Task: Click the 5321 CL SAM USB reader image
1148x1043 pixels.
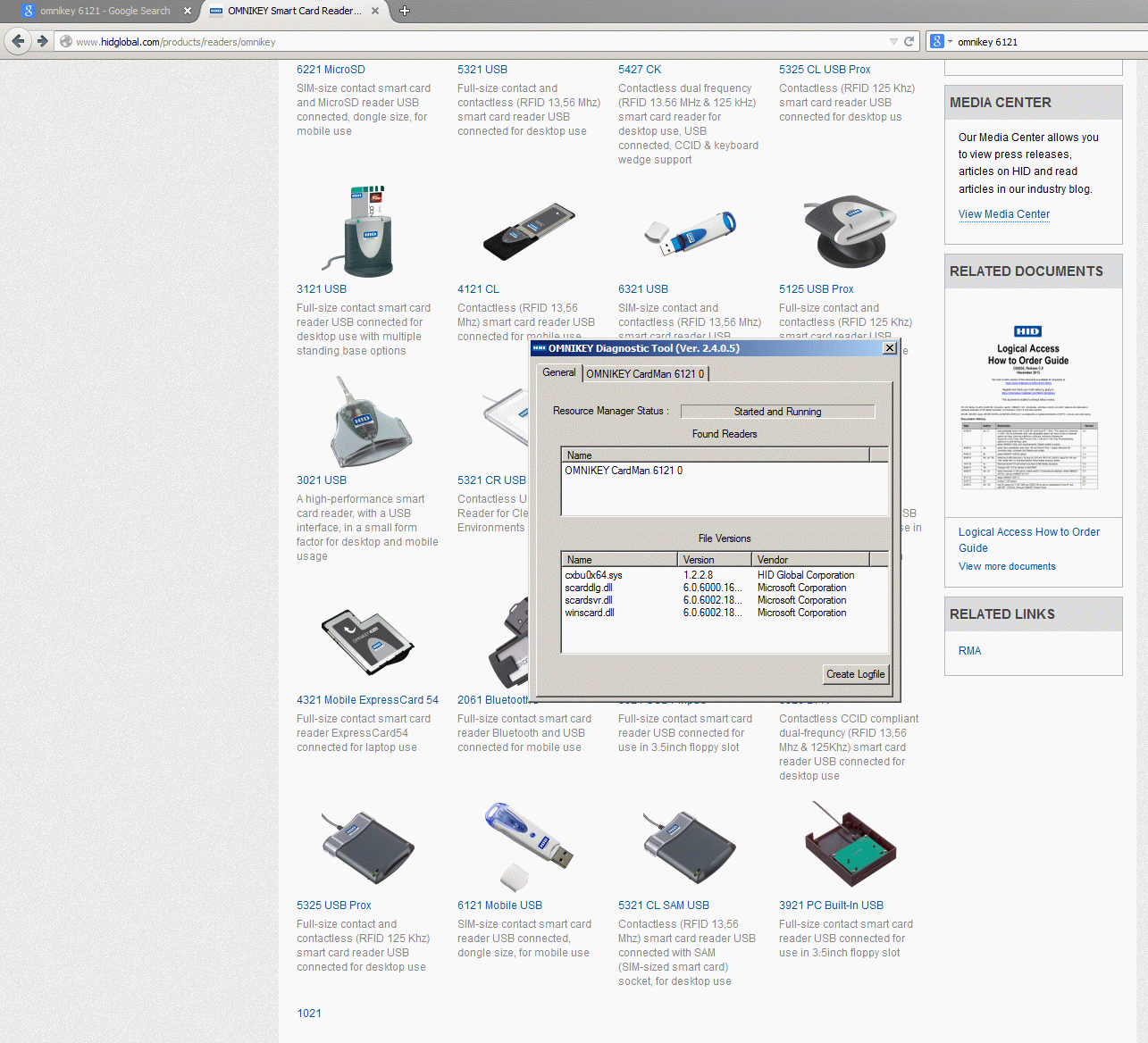Action: (689, 848)
